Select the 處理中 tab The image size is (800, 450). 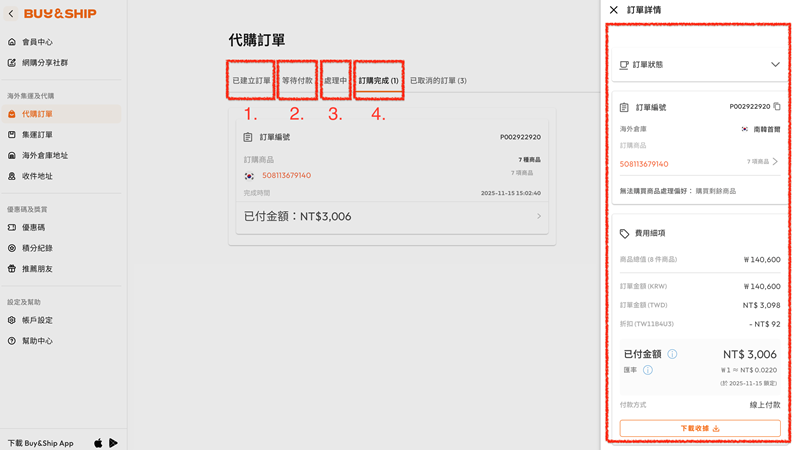click(335, 81)
